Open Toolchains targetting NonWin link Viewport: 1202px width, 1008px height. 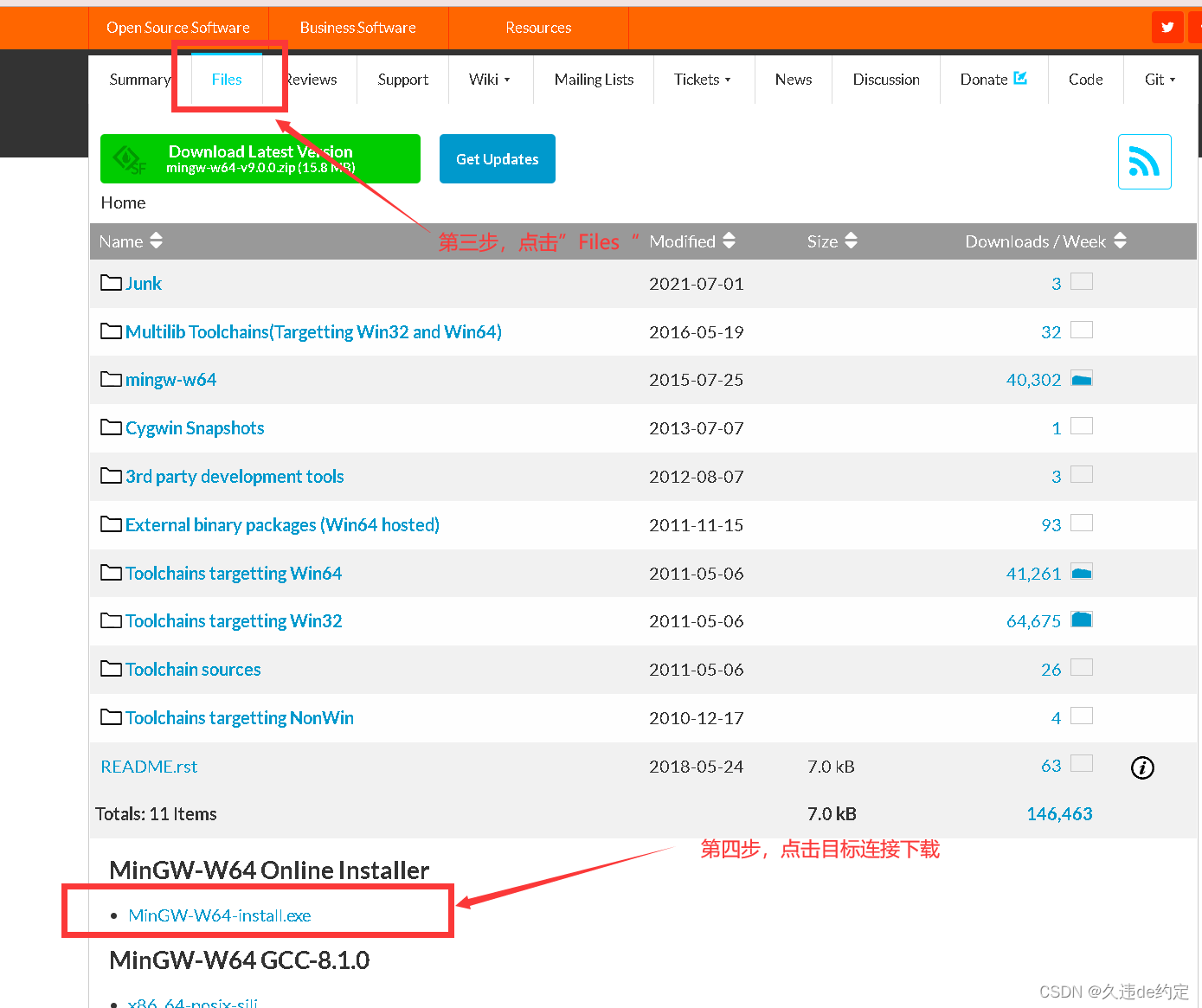tap(240, 718)
